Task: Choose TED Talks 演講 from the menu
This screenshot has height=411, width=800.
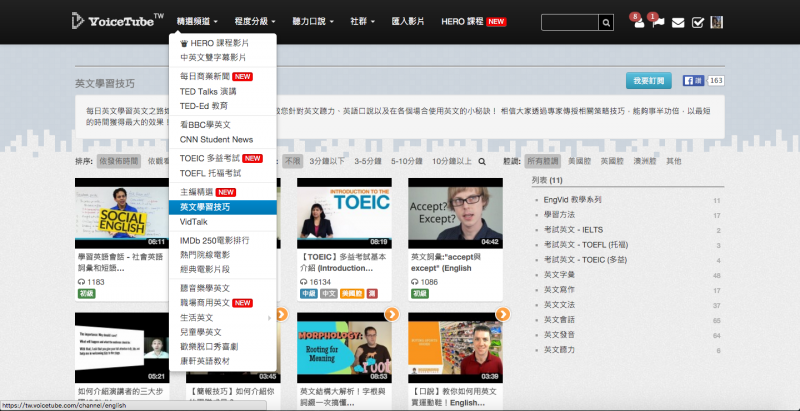Action: click(207, 91)
